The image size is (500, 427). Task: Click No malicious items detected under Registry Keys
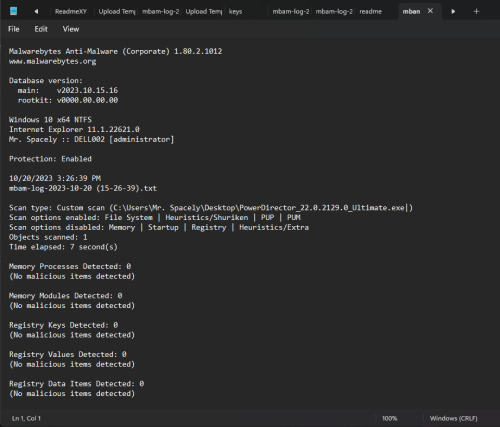(72, 335)
